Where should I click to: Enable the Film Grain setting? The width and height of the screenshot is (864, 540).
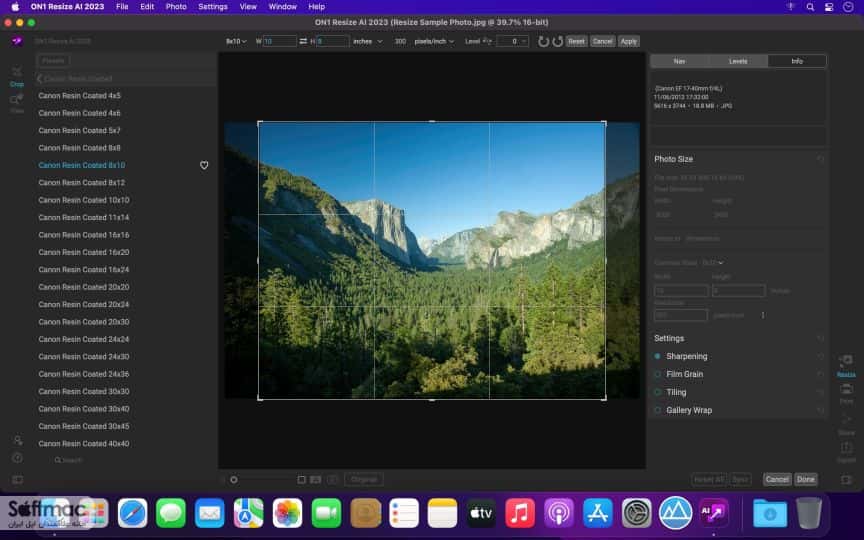tap(657, 374)
